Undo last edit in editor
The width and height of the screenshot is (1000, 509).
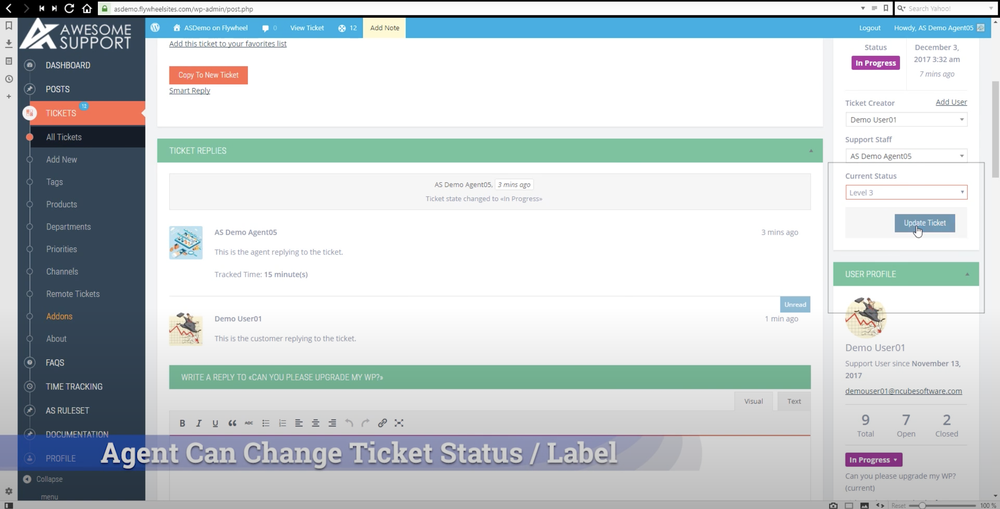[x=349, y=423]
